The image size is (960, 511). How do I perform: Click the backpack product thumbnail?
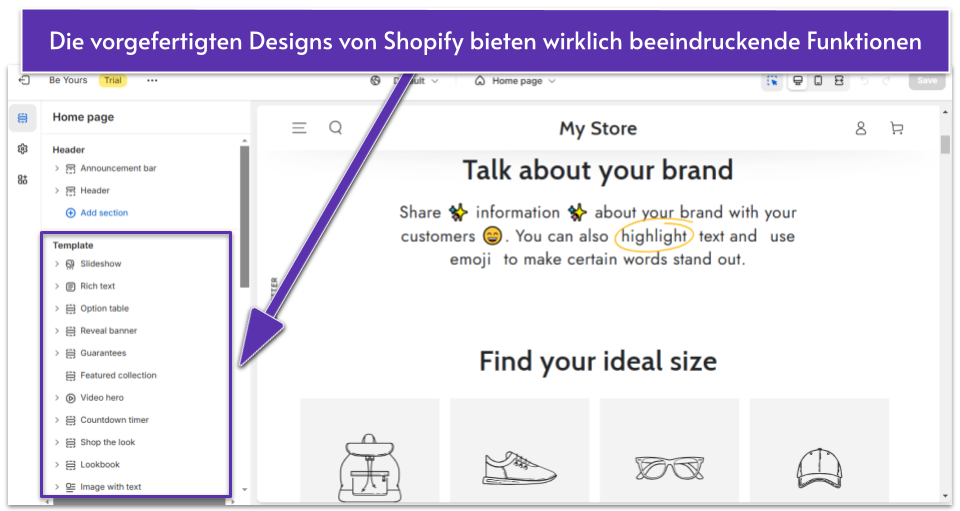click(x=370, y=450)
